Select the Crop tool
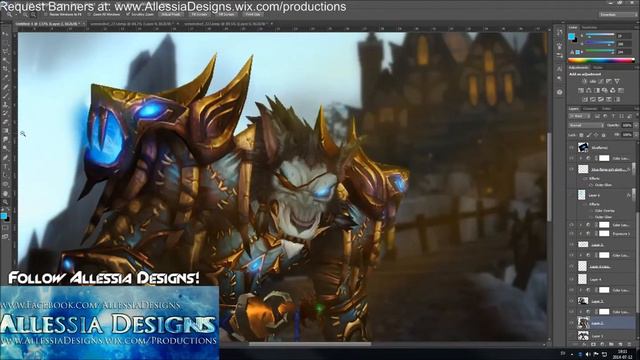640x360 pixels. pos(5,69)
